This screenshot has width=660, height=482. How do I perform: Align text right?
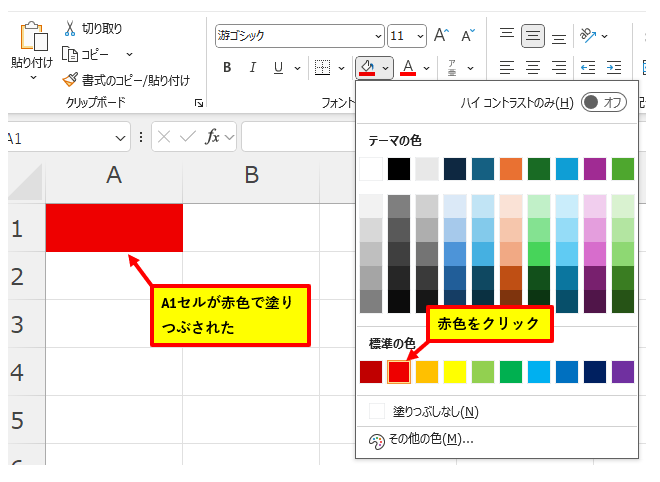(559, 67)
